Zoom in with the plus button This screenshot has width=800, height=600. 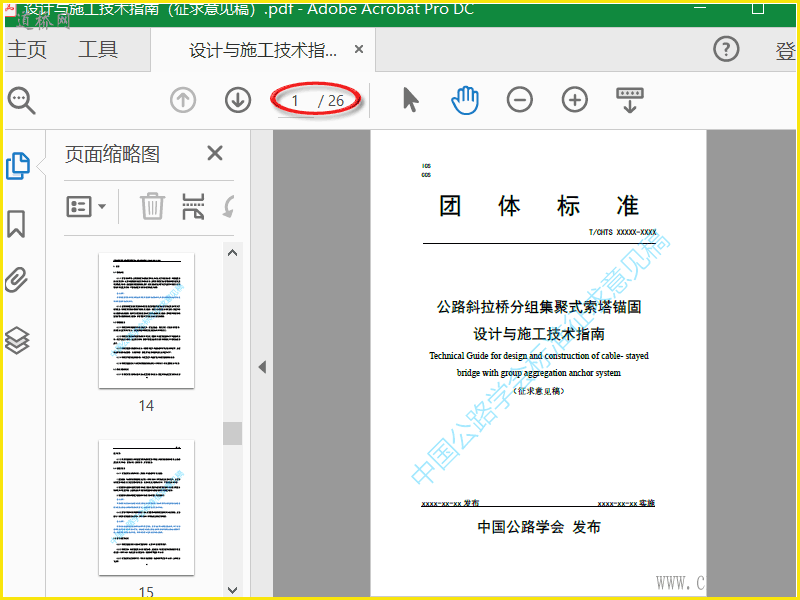point(574,99)
